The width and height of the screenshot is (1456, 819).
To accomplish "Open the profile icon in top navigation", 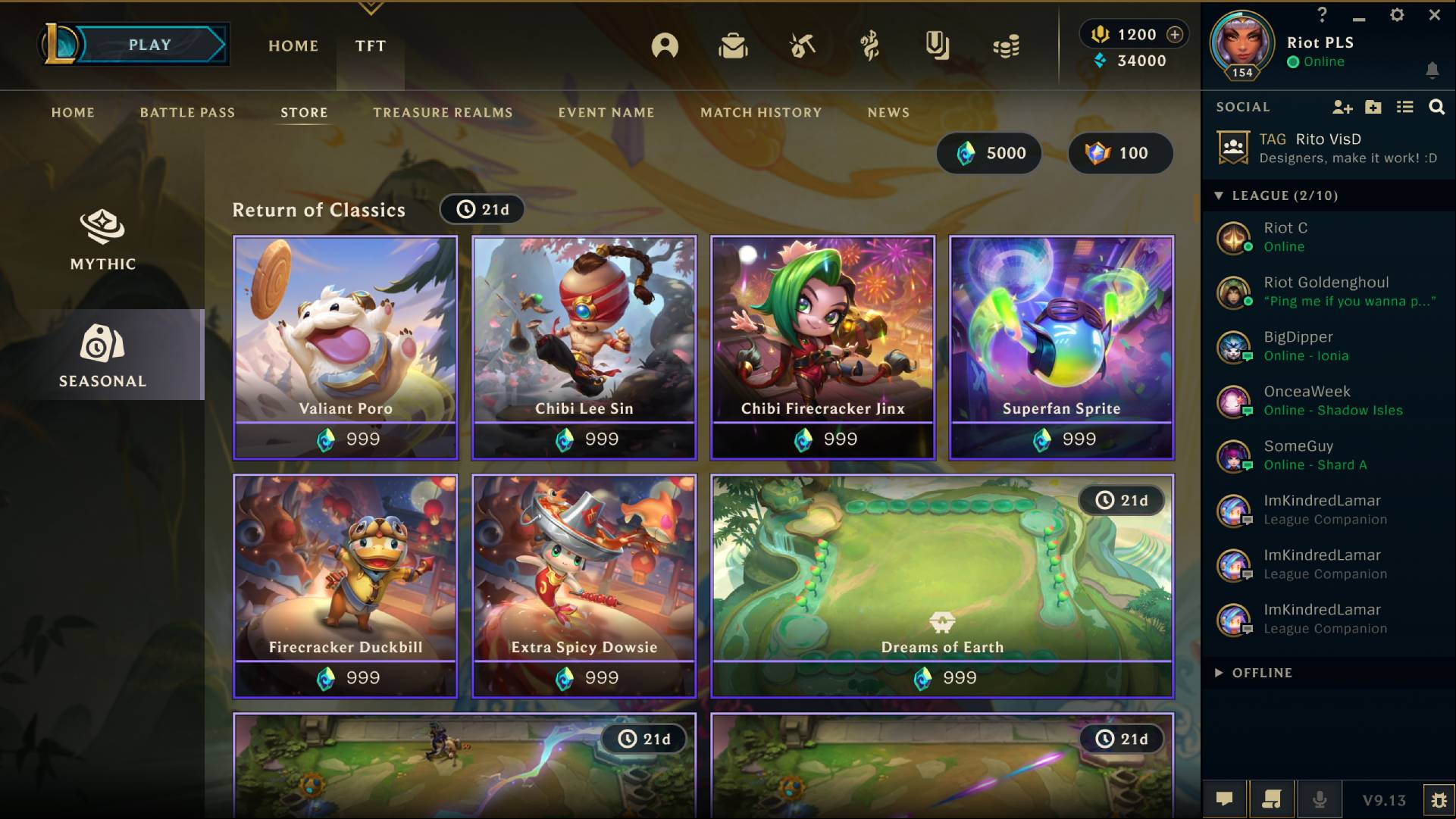I will click(665, 46).
